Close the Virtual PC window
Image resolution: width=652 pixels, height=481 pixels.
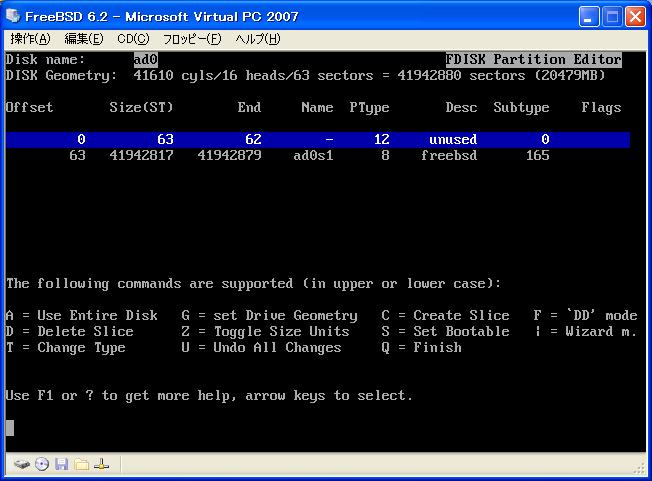pyautogui.click(x=635, y=17)
